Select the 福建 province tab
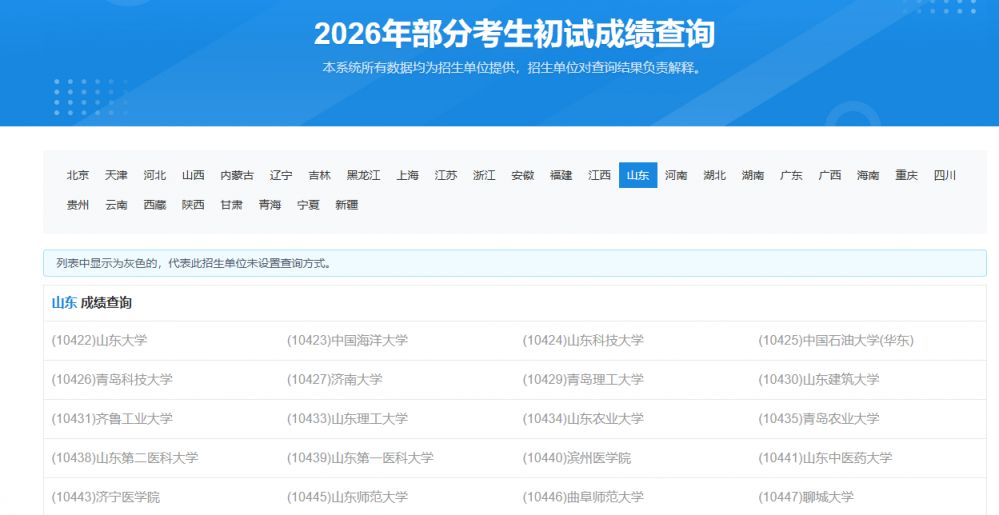 click(x=561, y=175)
